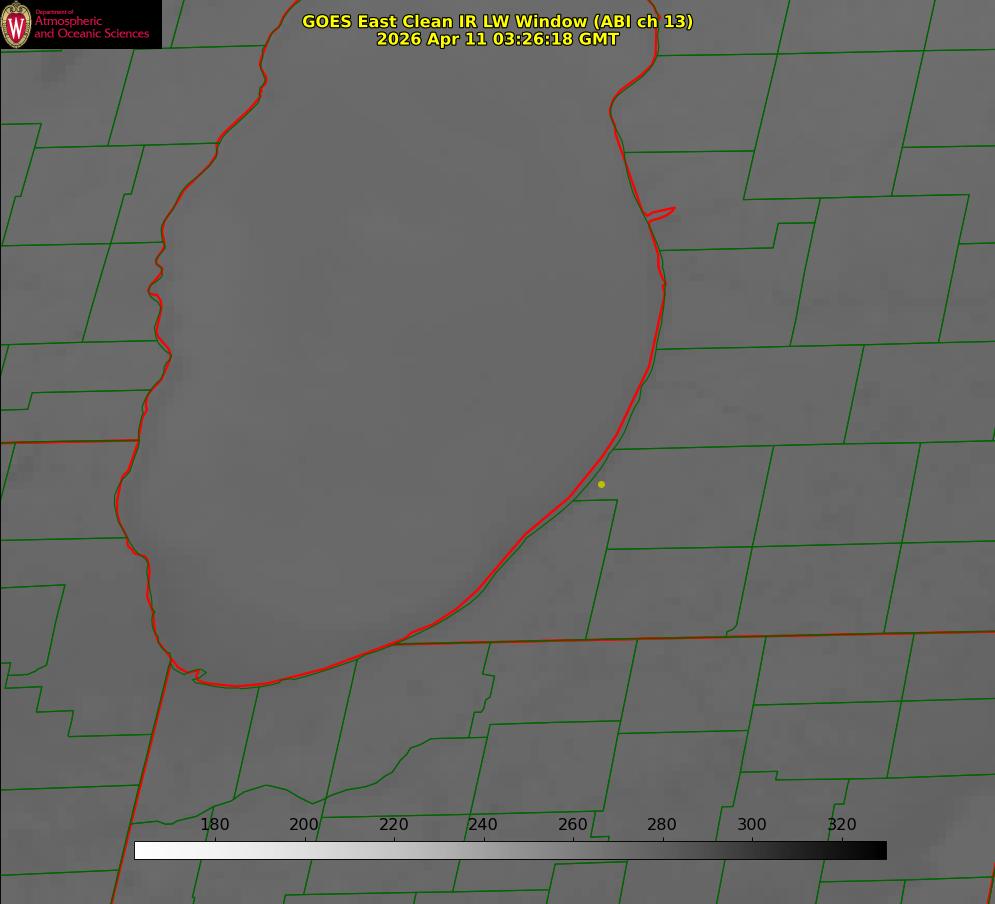
Task: Click the ABI ch 13 text in title
Action: point(643,21)
